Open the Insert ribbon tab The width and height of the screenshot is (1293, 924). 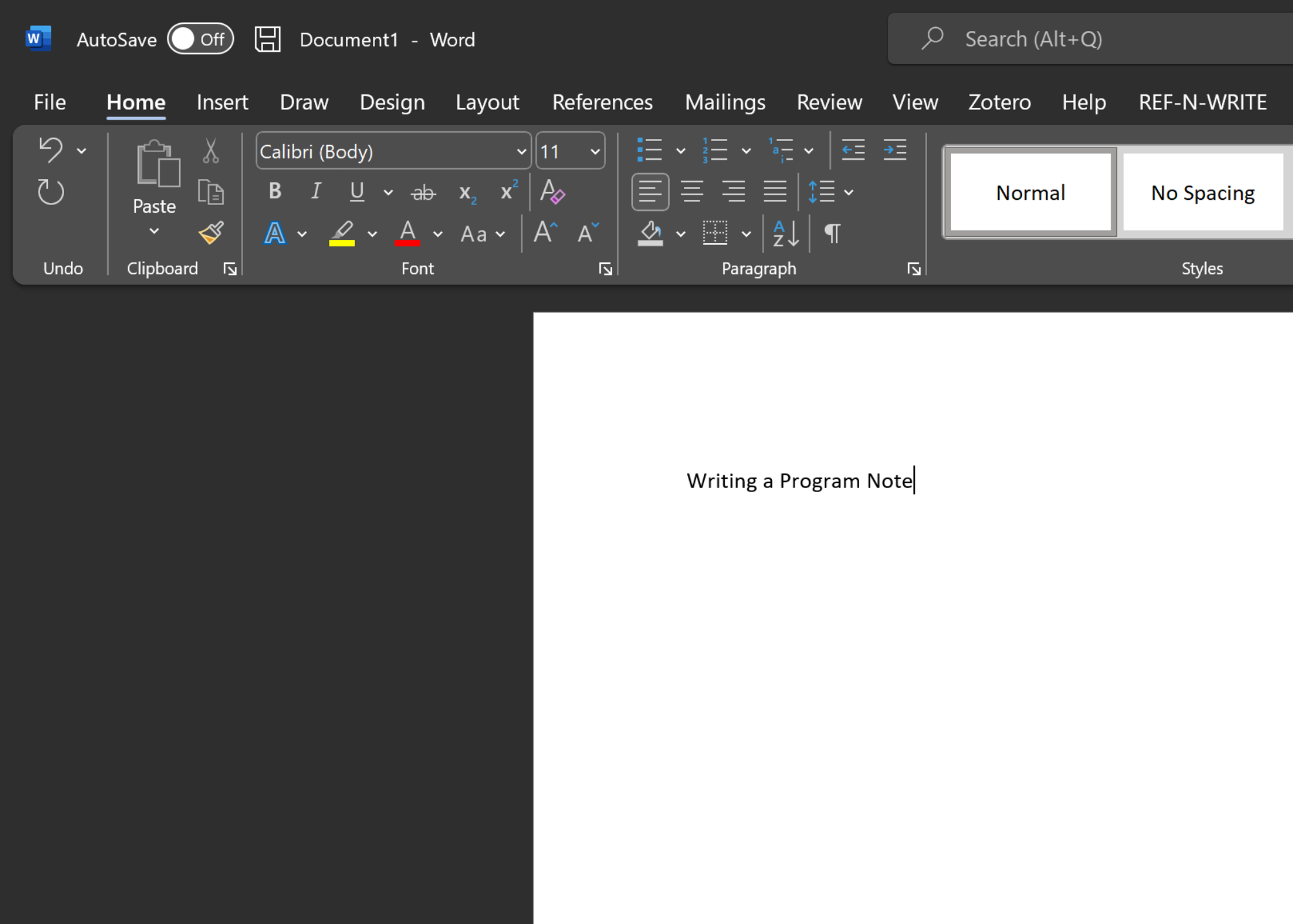pos(222,102)
